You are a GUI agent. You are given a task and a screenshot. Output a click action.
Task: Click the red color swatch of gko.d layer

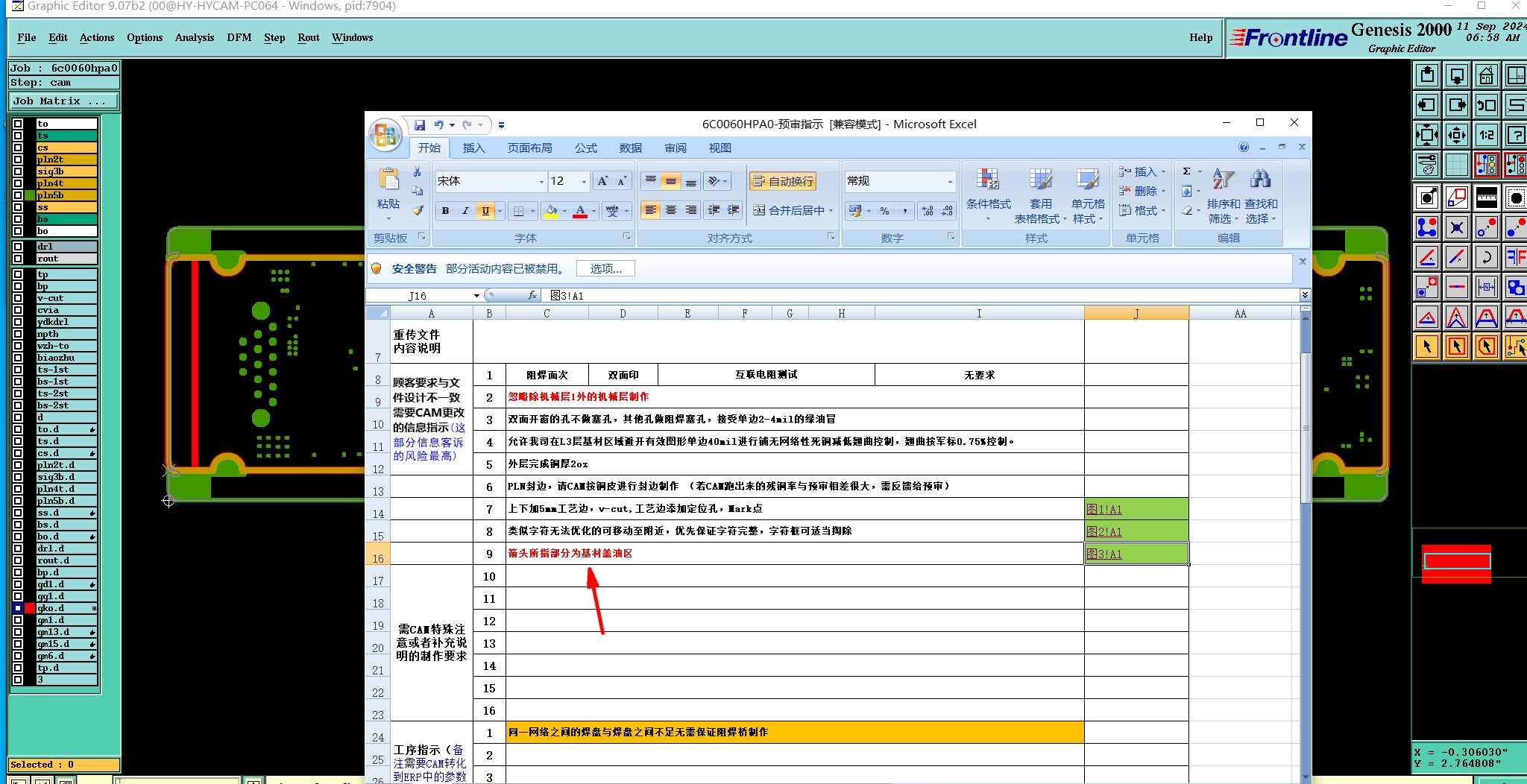[x=30, y=608]
